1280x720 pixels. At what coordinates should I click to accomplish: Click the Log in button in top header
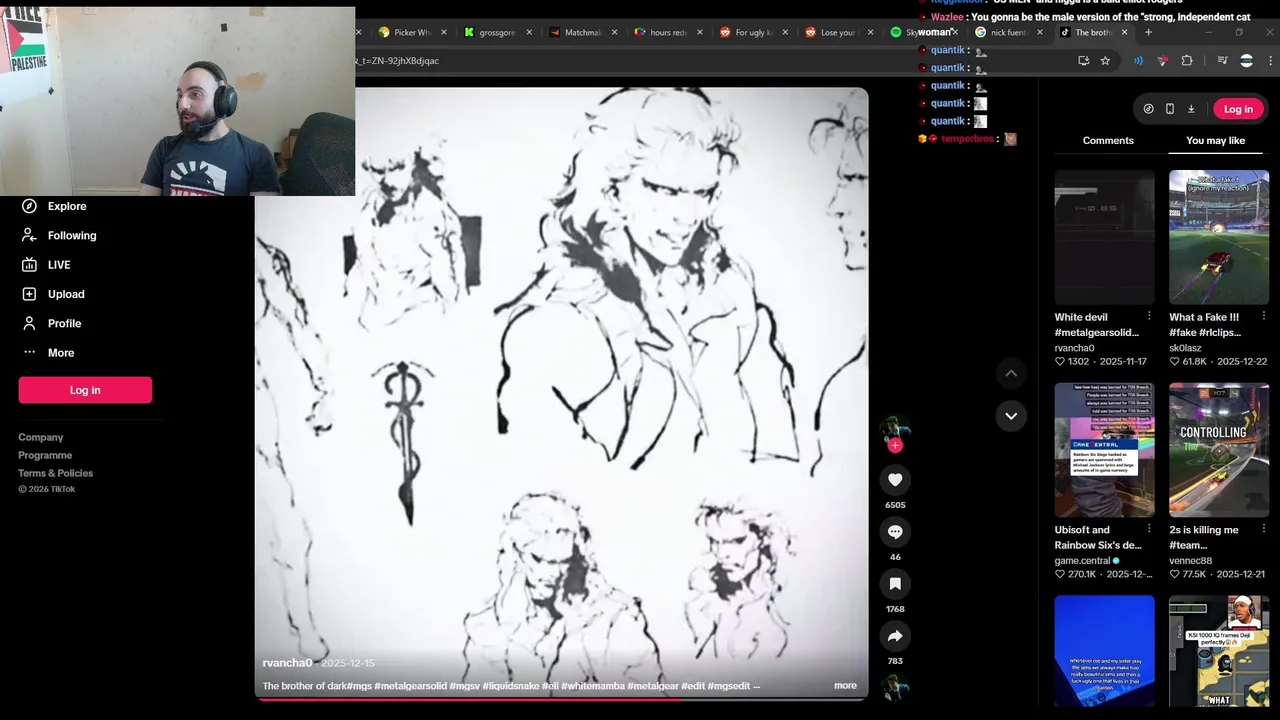coord(1238,109)
